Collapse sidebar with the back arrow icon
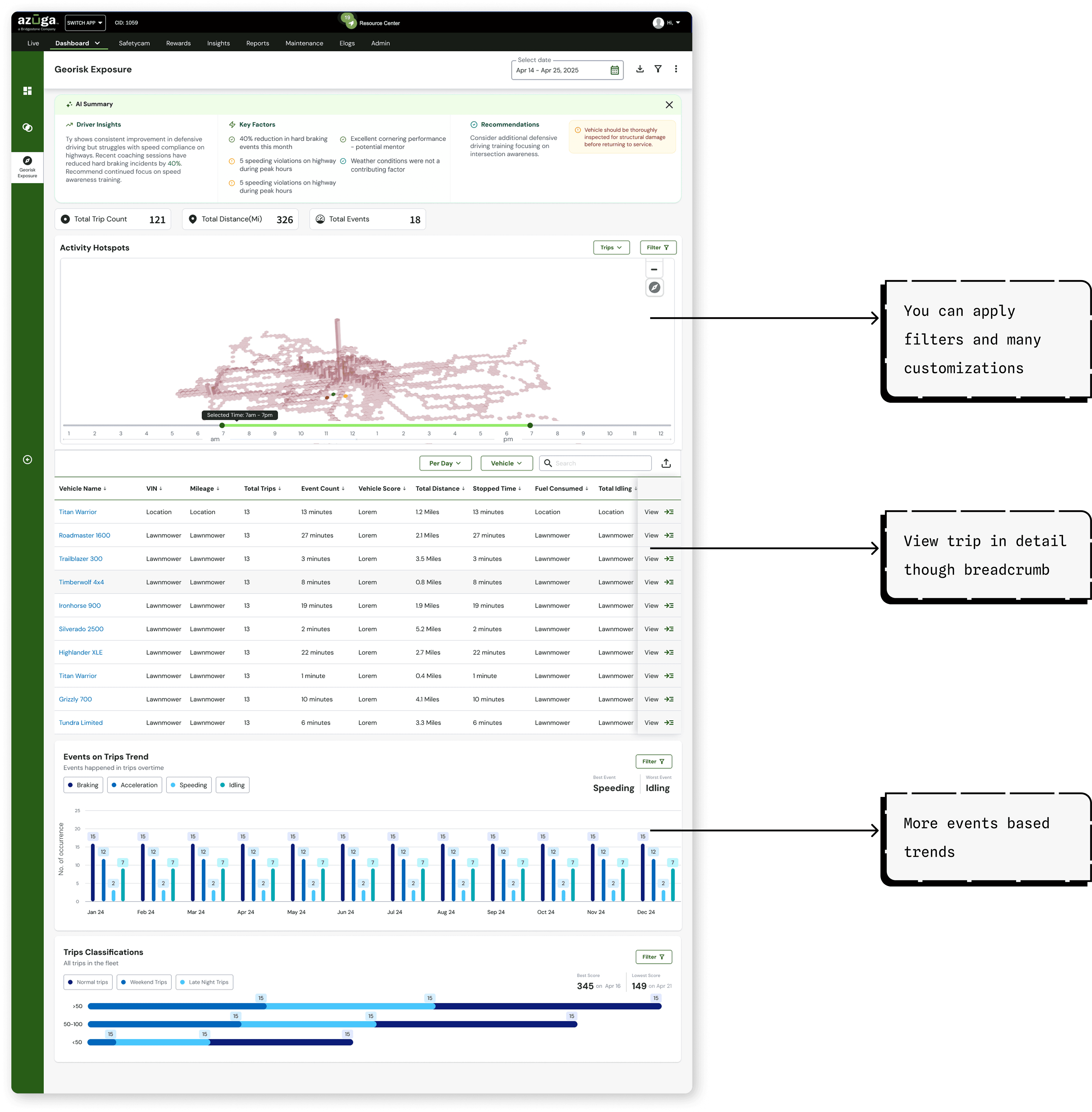The image size is (1092, 1112). click(x=27, y=459)
